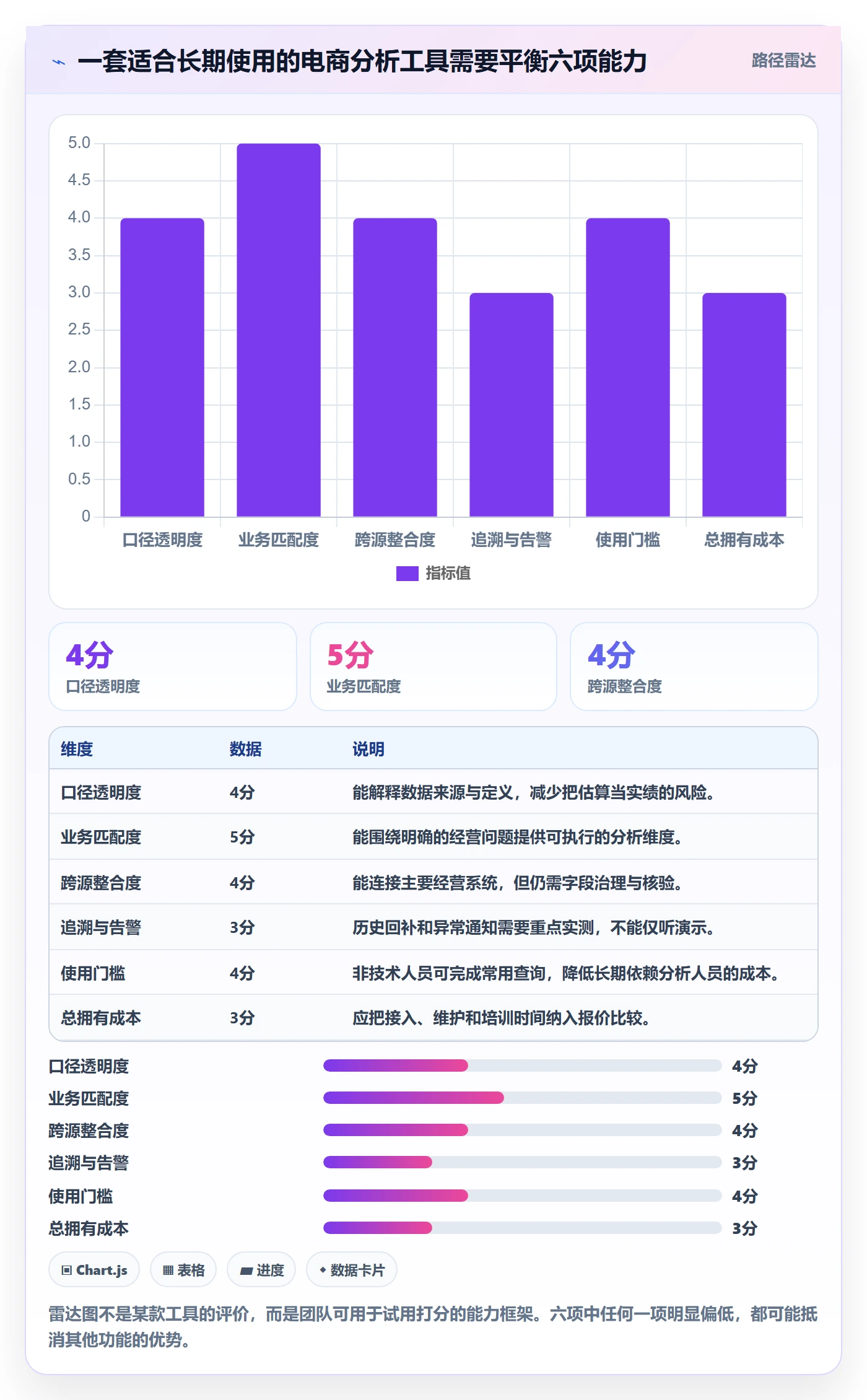867x1400 pixels.
Task: Click the 口径透明度 progress bar
Action: pyautogui.click(x=523, y=1065)
